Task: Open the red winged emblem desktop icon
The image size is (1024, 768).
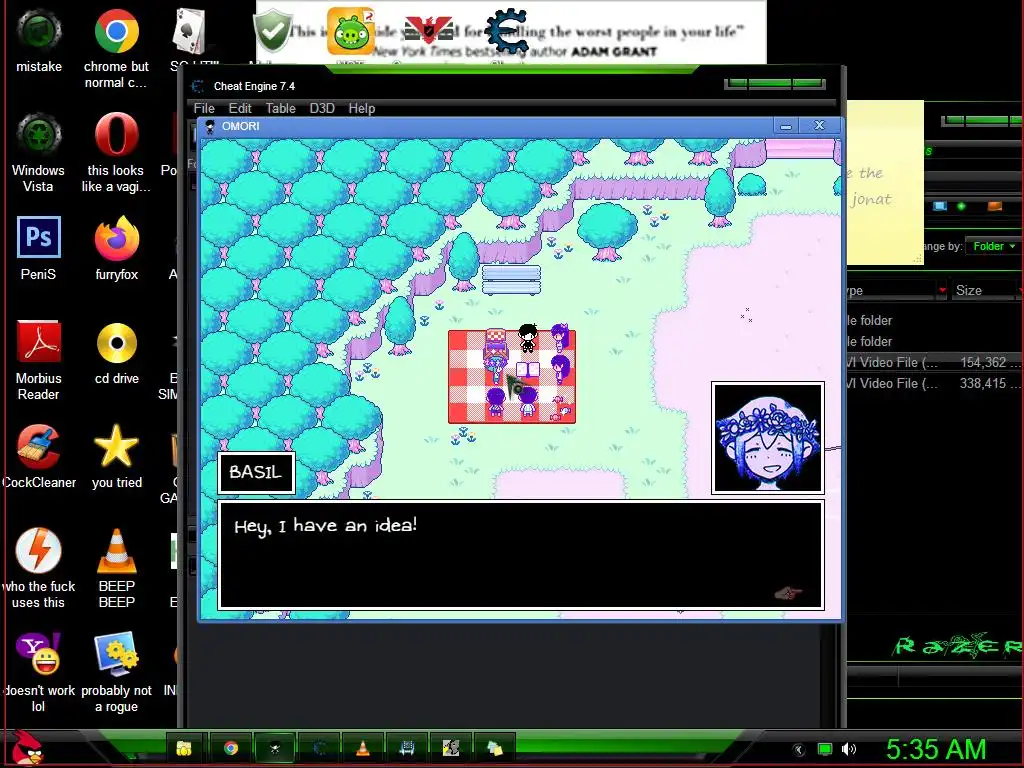Action: pos(428,31)
